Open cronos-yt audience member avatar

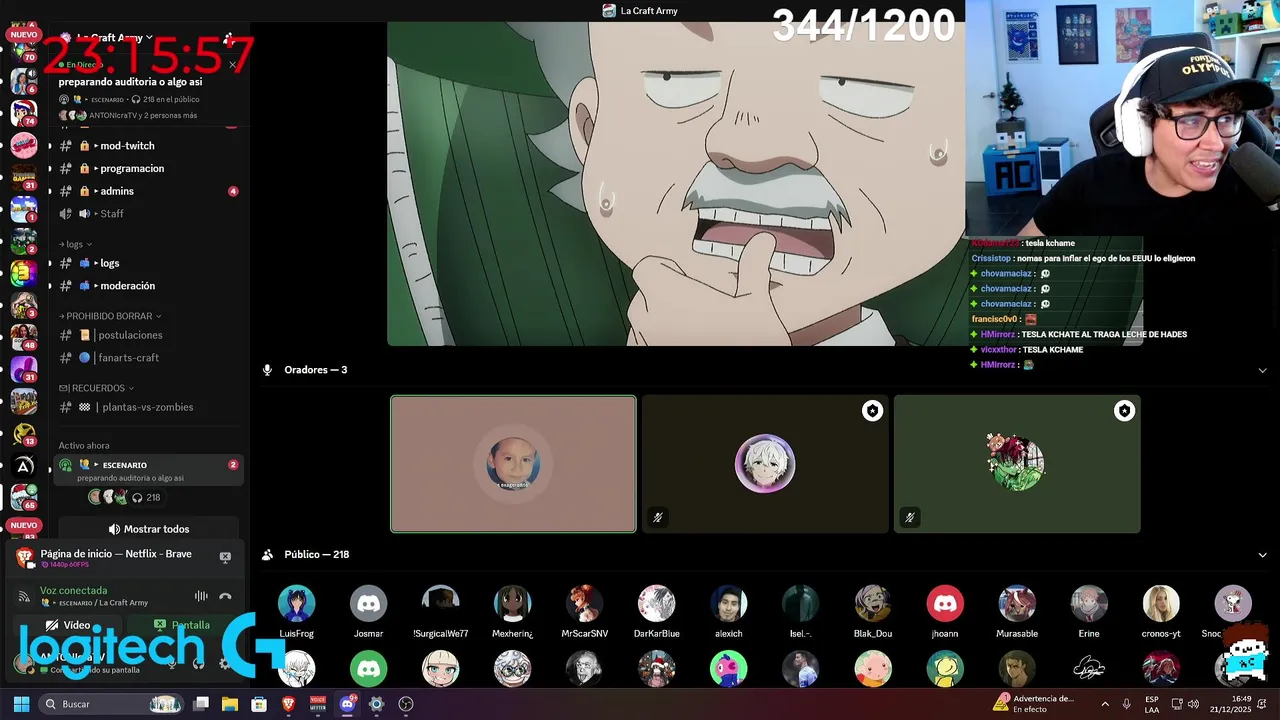tap(1161, 603)
